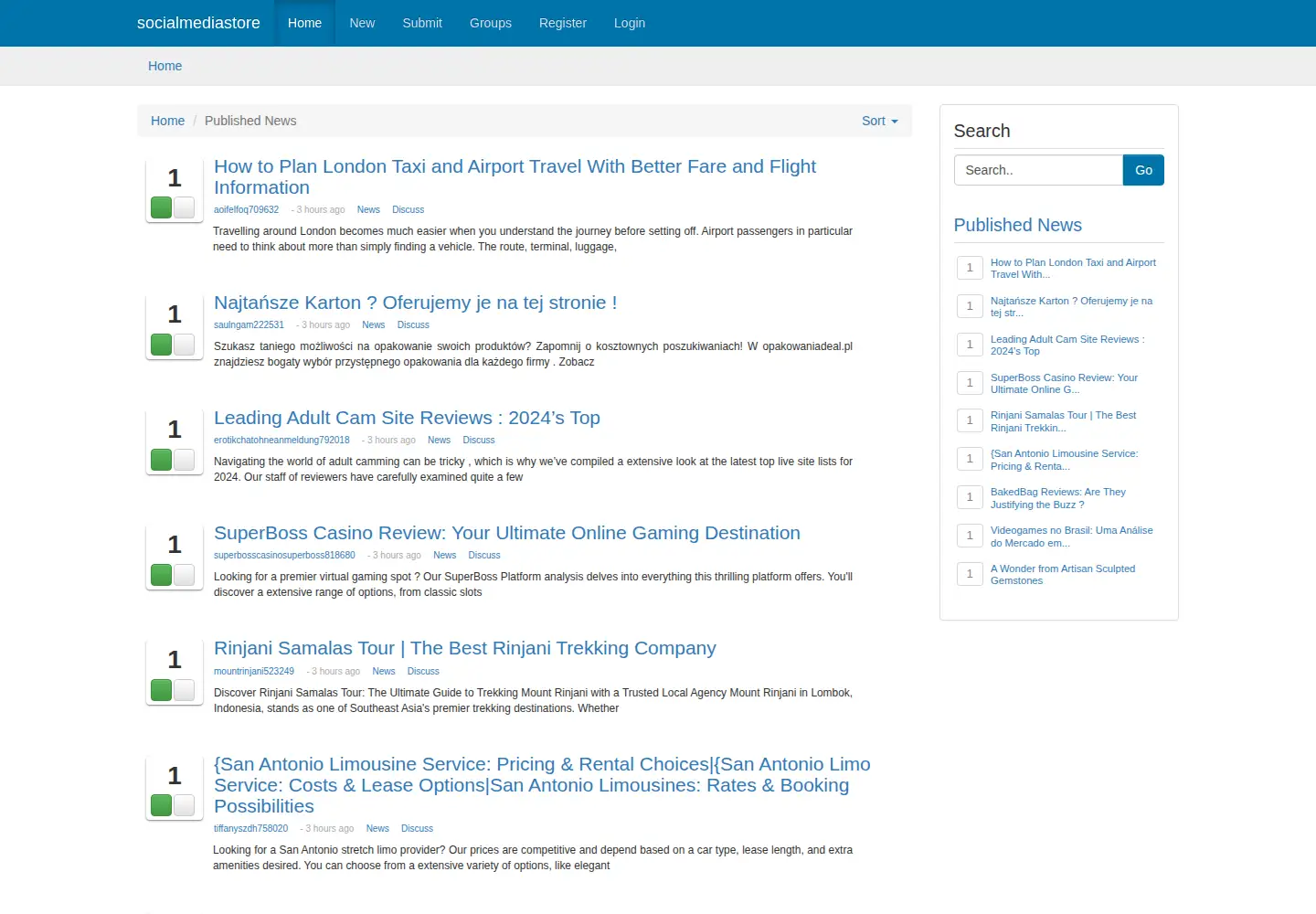View author aoifelfoq709632 profile

click(246, 209)
